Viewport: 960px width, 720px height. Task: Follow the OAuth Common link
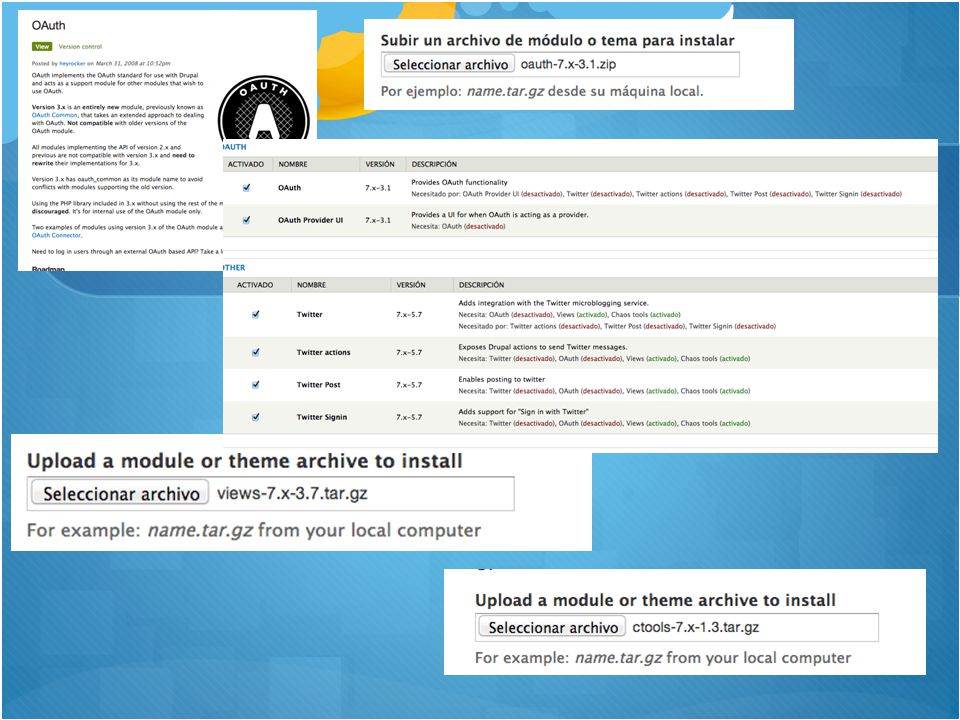coord(55,115)
